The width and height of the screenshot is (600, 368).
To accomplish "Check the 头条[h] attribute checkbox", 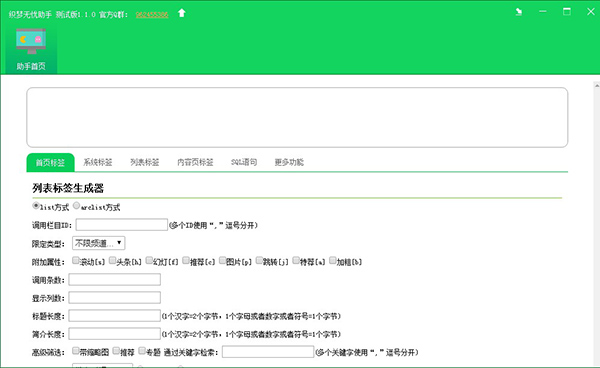I will (112, 261).
